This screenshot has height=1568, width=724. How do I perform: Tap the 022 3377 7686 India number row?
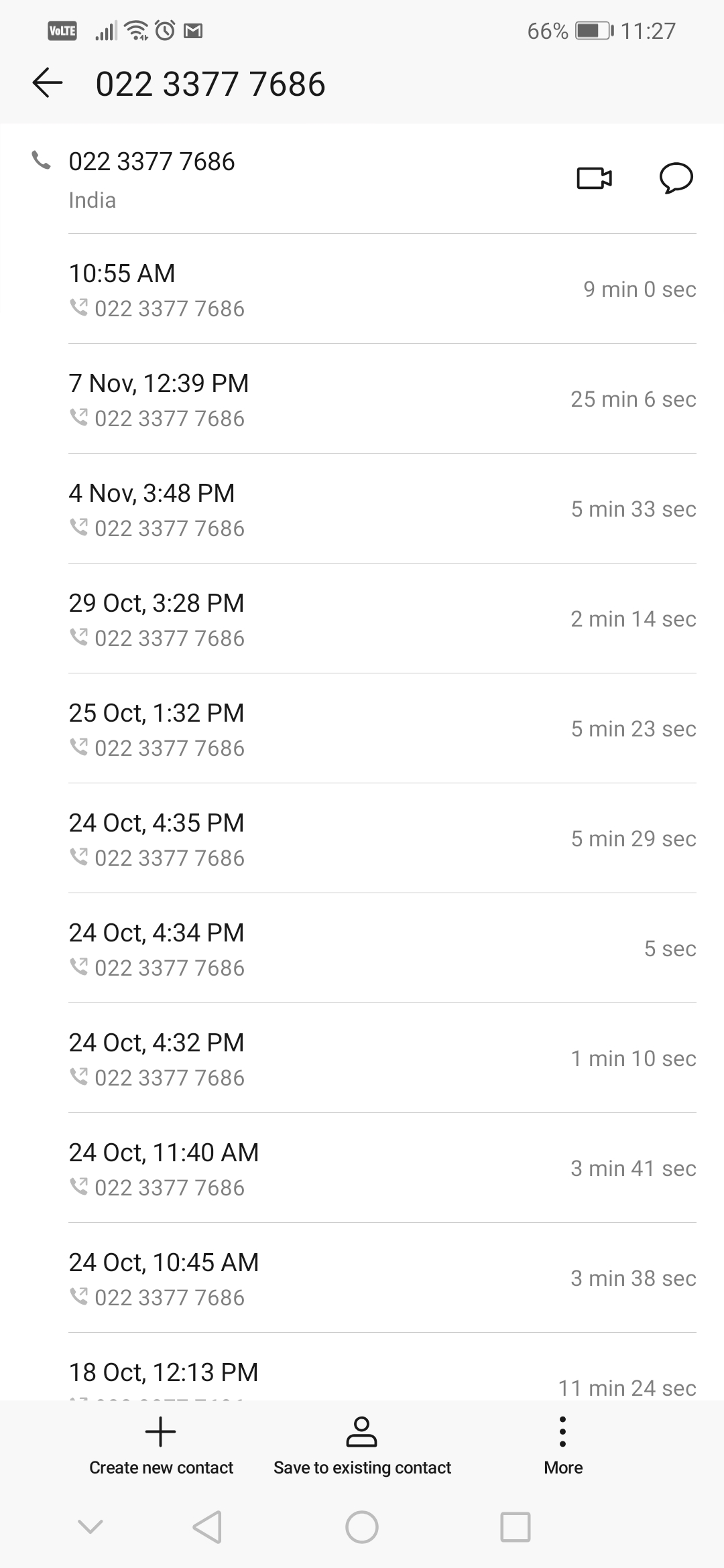point(268,180)
